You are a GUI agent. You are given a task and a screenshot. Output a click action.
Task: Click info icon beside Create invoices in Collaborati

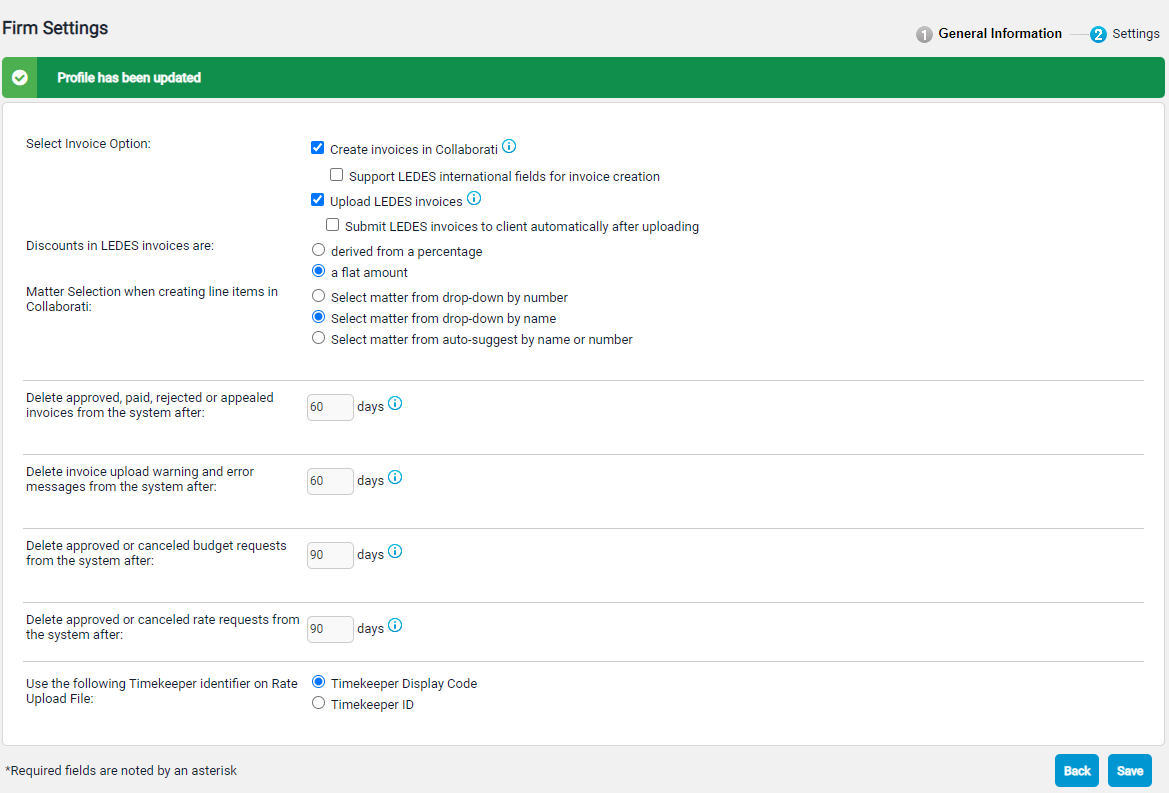[509, 147]
